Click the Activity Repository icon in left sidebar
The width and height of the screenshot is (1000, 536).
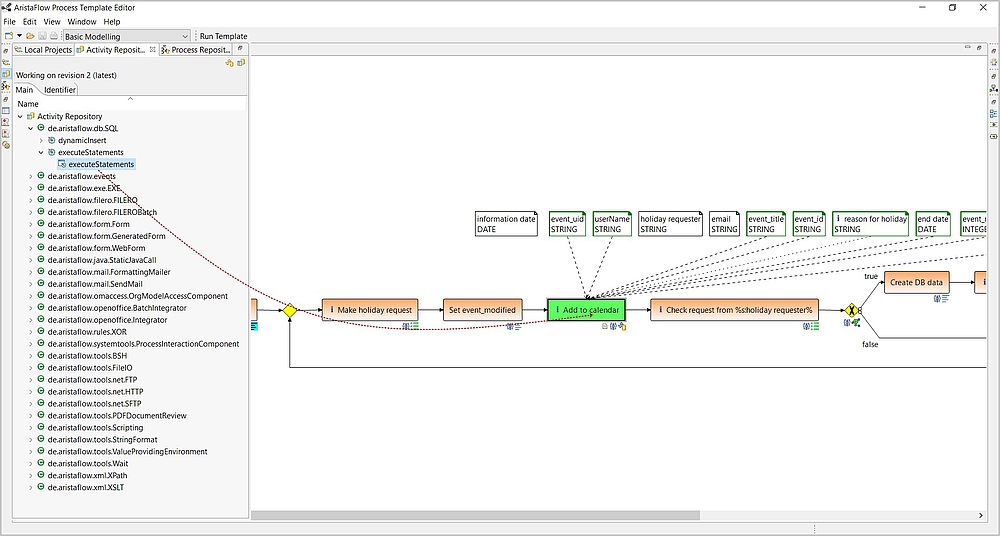click(6, 73)
